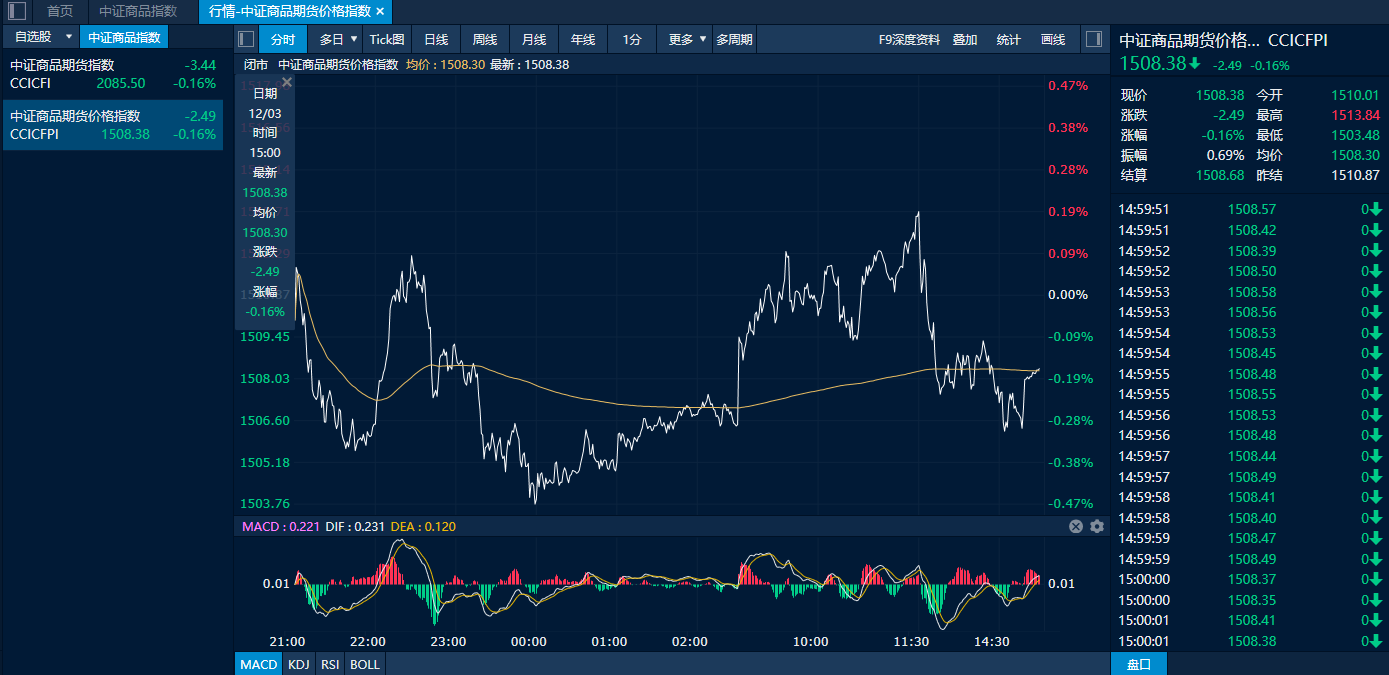The width and height of the screenshot is (1389, 675).
Task: Close the MACD indicator panel
Action: click(1076, 526)
